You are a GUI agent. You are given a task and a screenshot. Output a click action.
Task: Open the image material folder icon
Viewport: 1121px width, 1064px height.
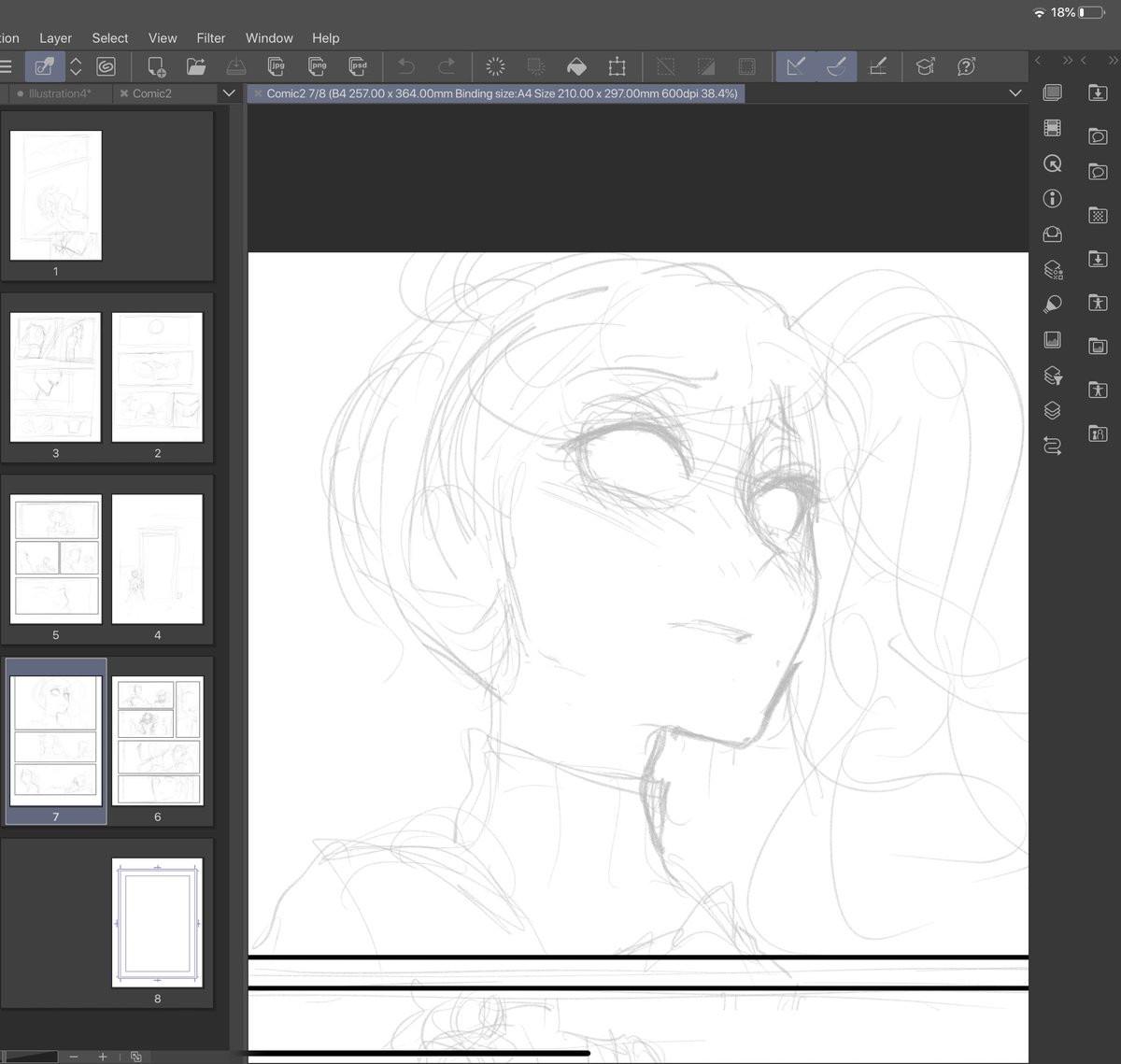click(x=1098, y=347)
